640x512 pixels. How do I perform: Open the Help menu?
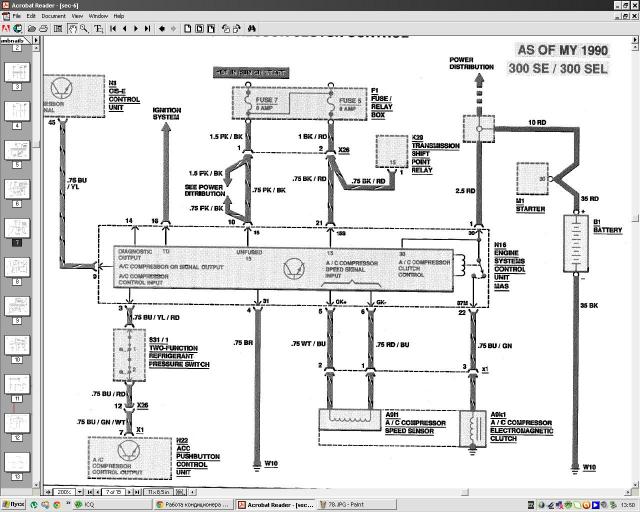coord(119,16)
